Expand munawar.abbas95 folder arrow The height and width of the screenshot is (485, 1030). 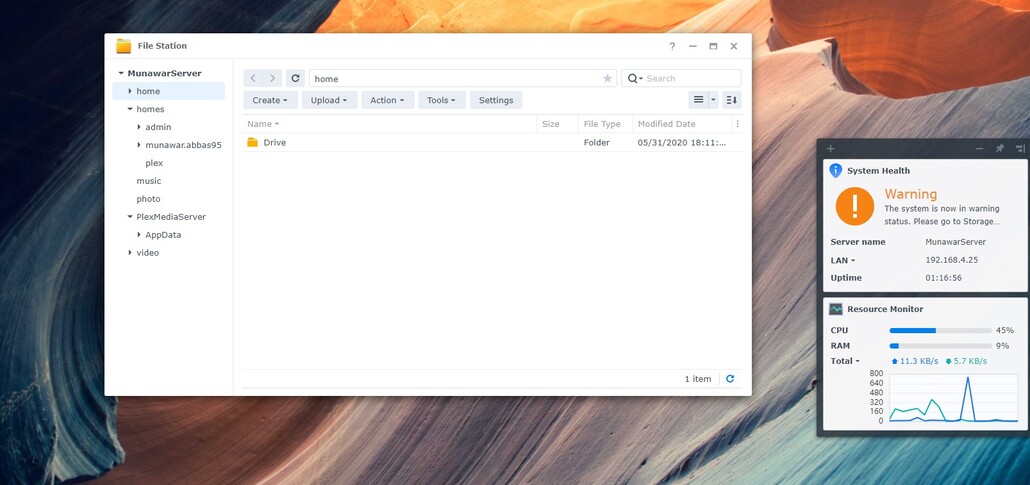pyautogui.click(x=139, y=145)
